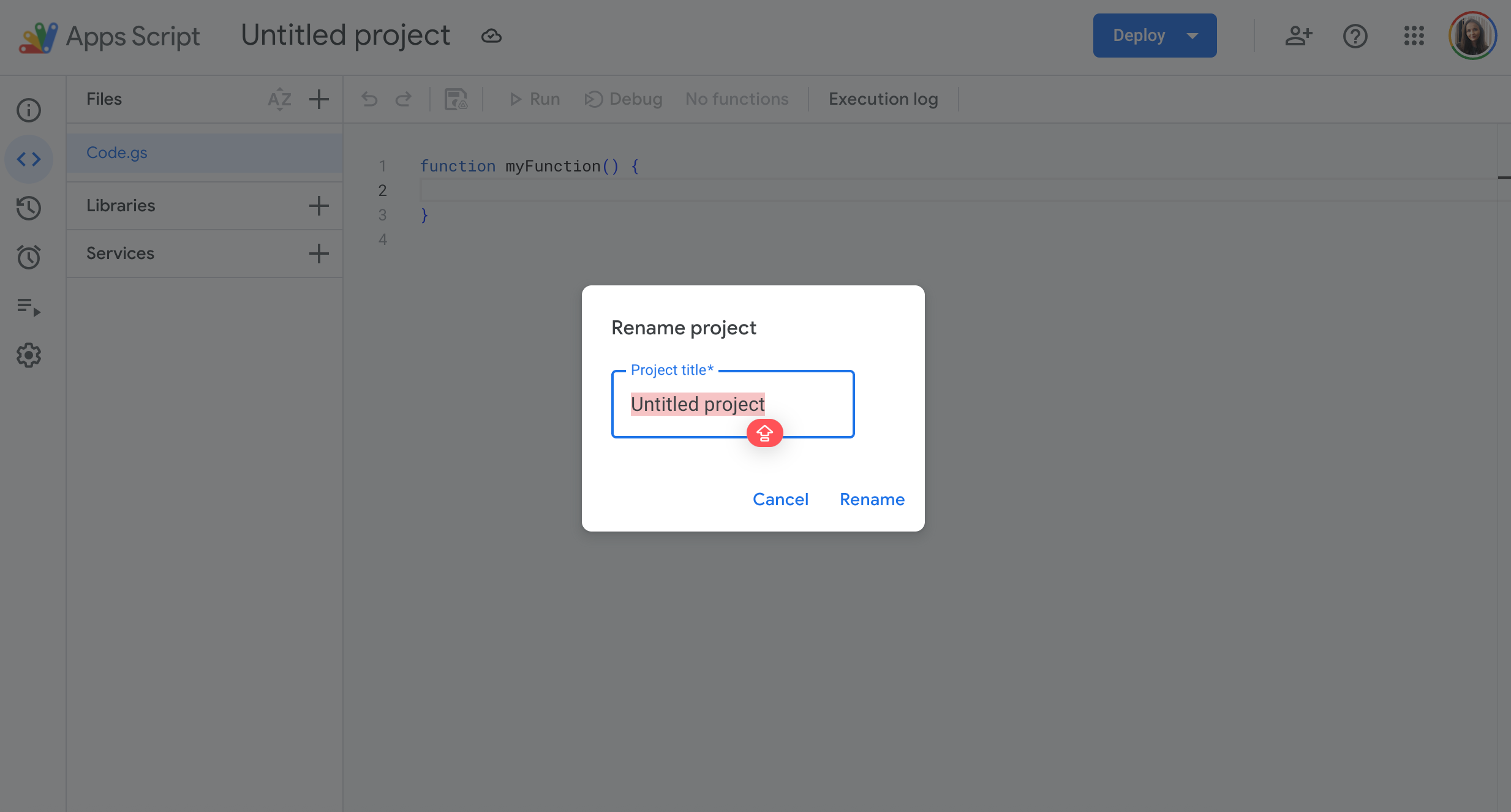The height and width of the screenshot is (812, 1511).
Task: Sort files alphabetically with AZ icon
Action: (x=280, y=99)
